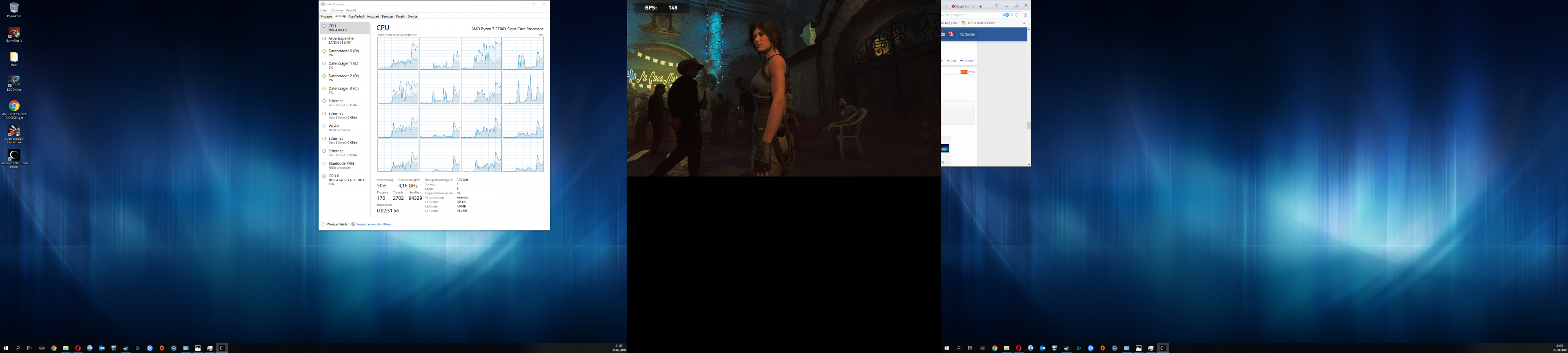This screenshot has height=353, width=1568.
Task: Click the AMD Ryzen 7 2700X processor name
Action: pos(507,29)
